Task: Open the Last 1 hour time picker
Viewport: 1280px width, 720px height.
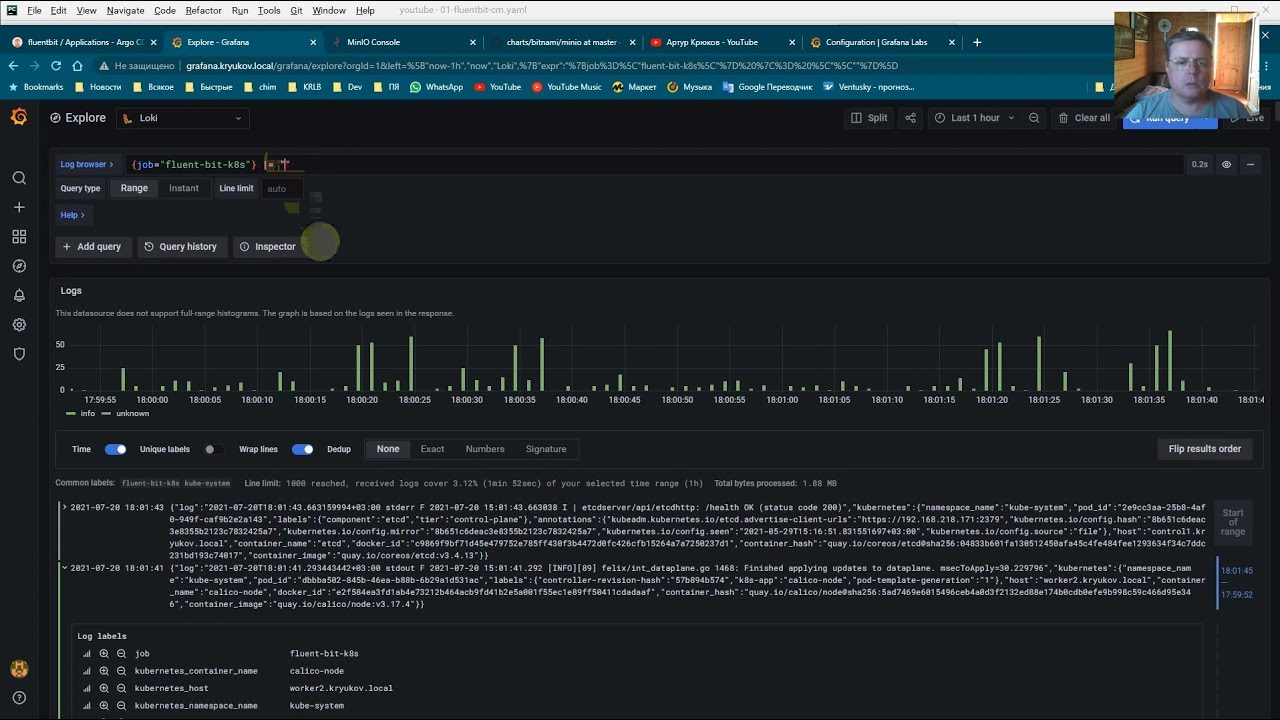Action: click(974, 118)
